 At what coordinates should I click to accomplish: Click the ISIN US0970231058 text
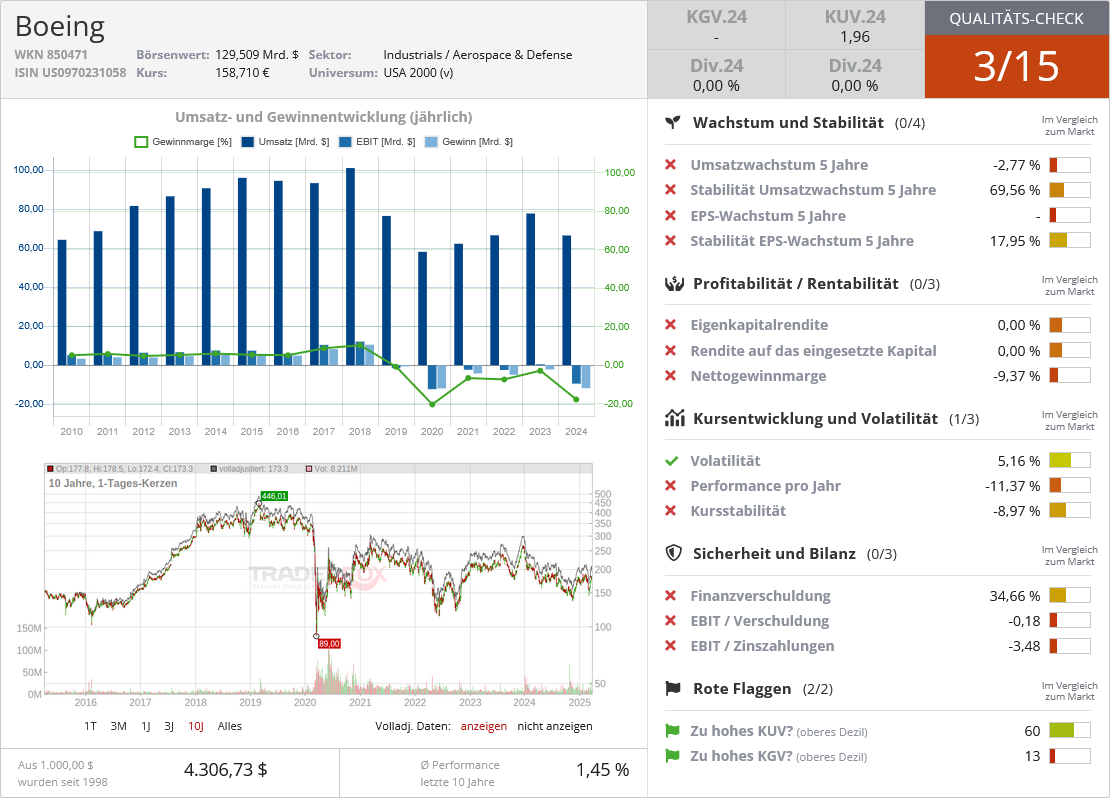(x=70, y=72)
